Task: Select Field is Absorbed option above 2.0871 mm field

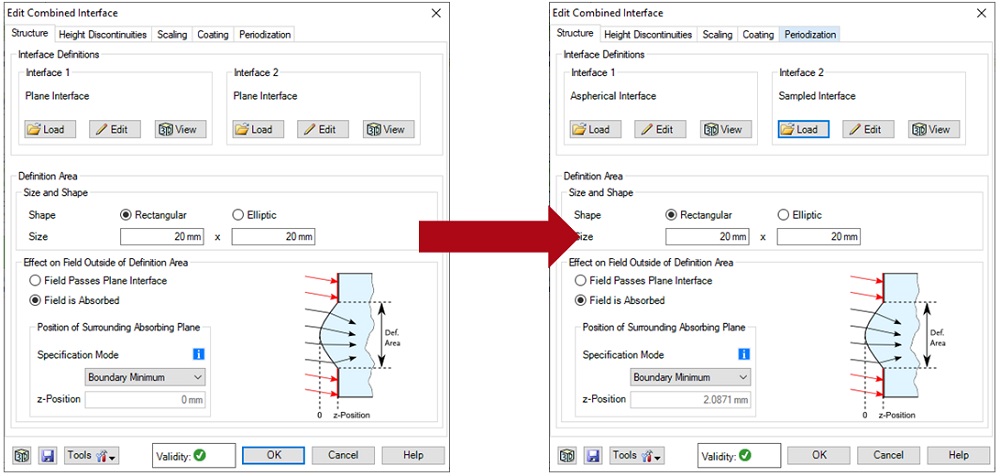Action: [582, 300]
